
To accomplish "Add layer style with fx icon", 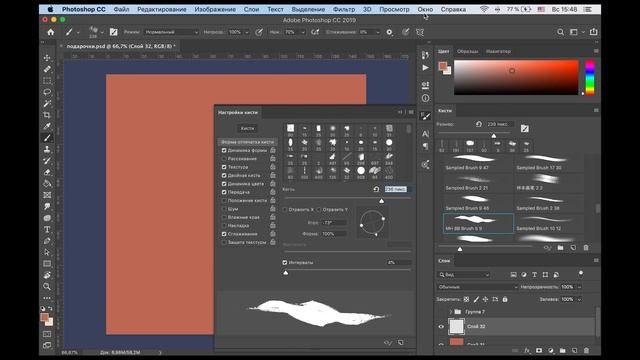I will click(527, 351).
